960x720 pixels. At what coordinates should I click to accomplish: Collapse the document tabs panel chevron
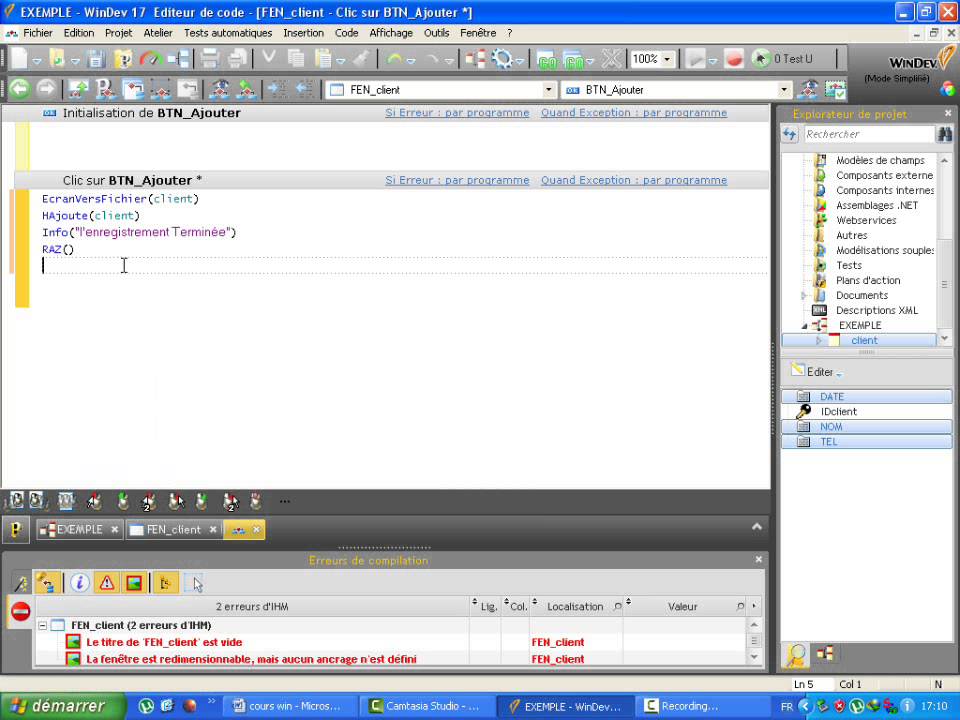[757, 527]
